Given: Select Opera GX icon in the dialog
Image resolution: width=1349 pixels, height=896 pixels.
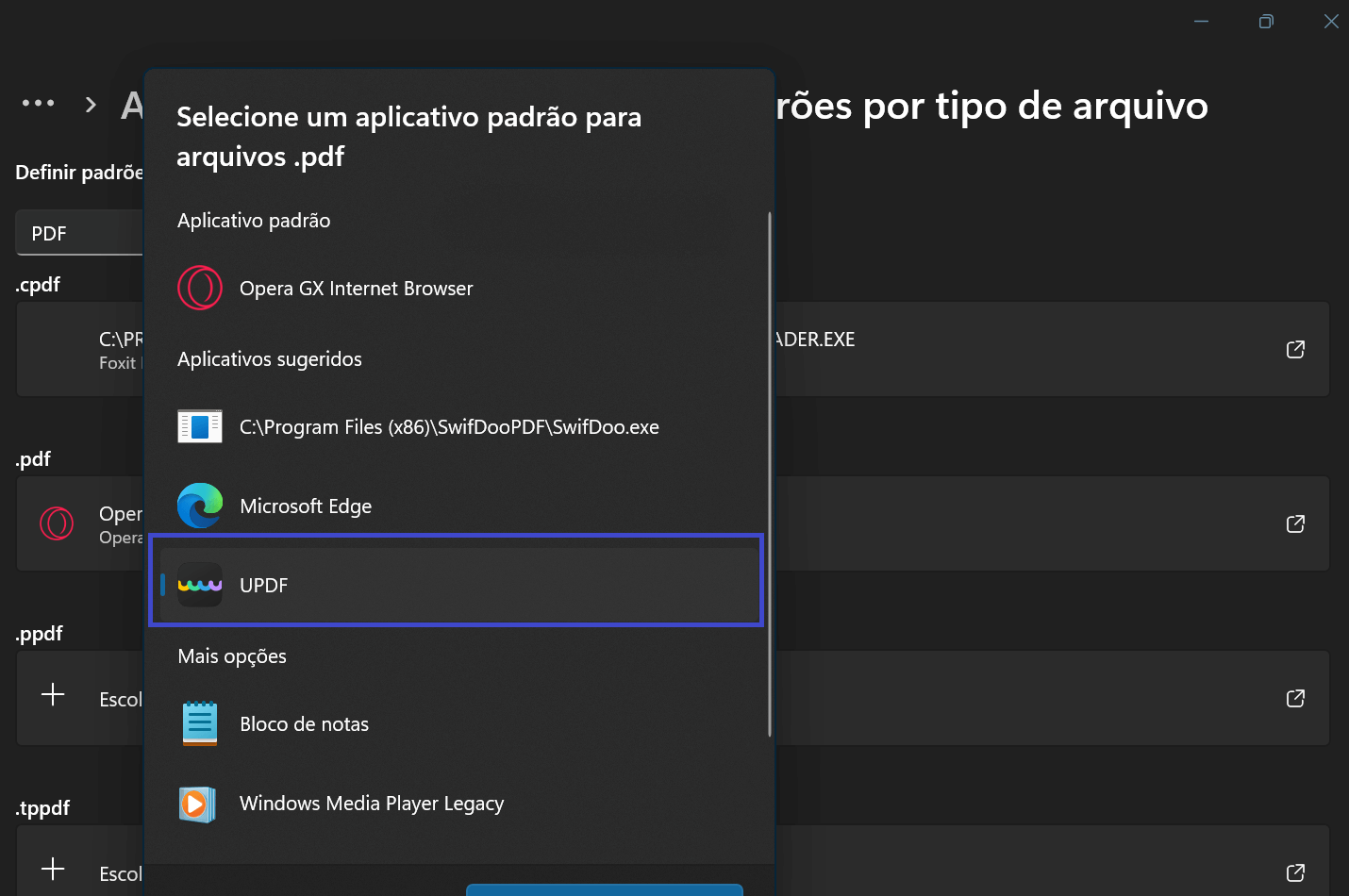Looking at the screenshot, I should click(x=200, y=288).
